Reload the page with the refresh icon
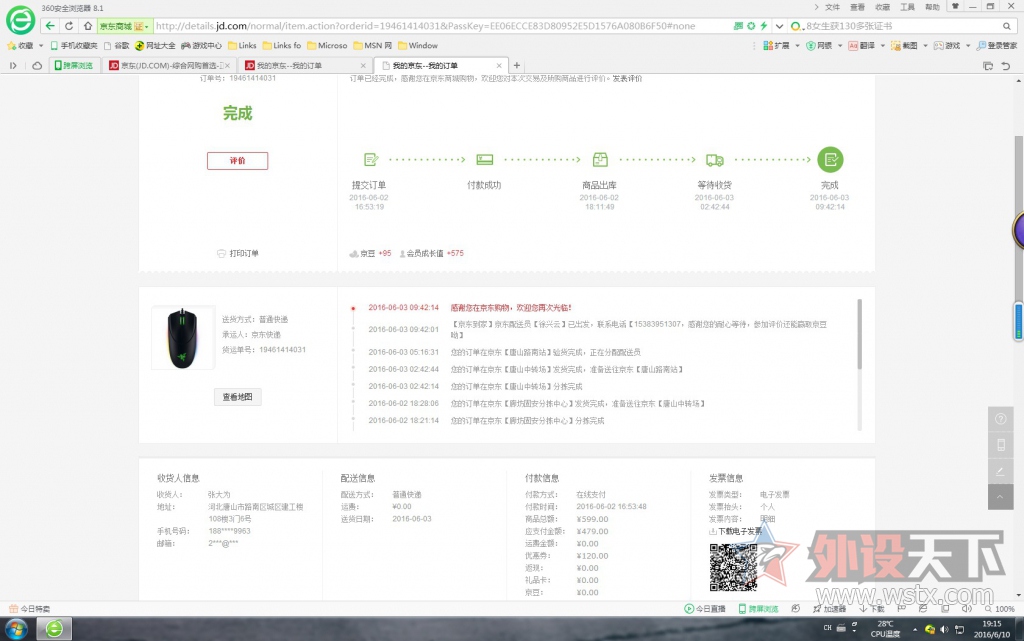This screenshot has width=1024, height=641. point(69,25)
